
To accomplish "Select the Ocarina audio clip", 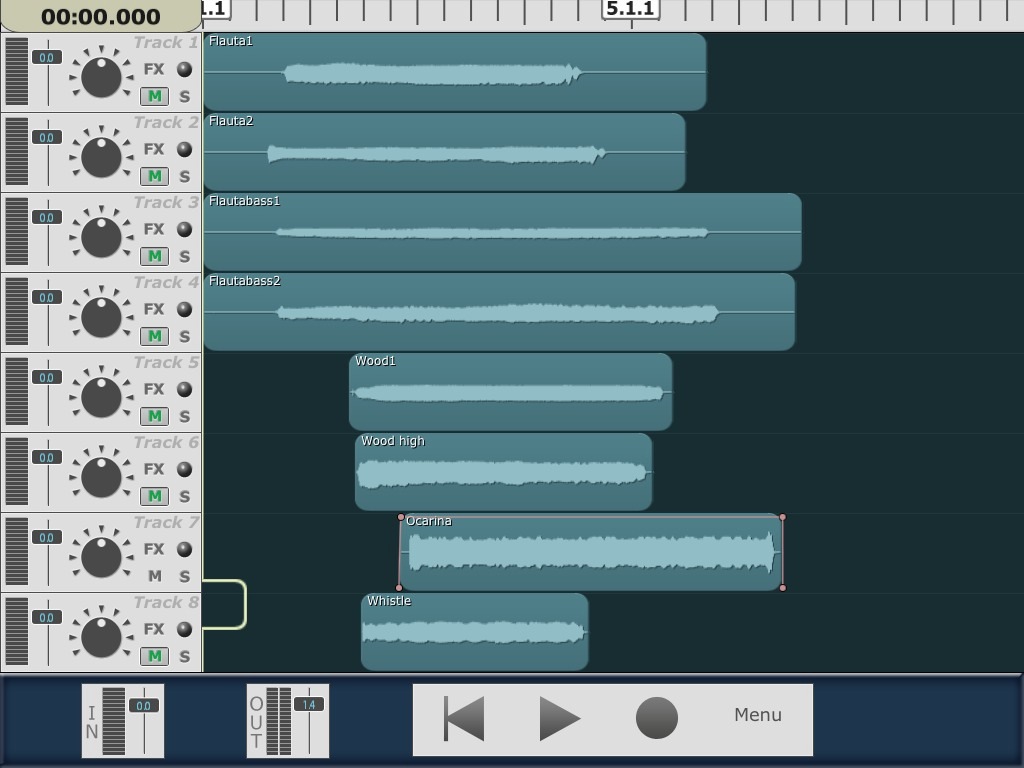I will (591, 552).
